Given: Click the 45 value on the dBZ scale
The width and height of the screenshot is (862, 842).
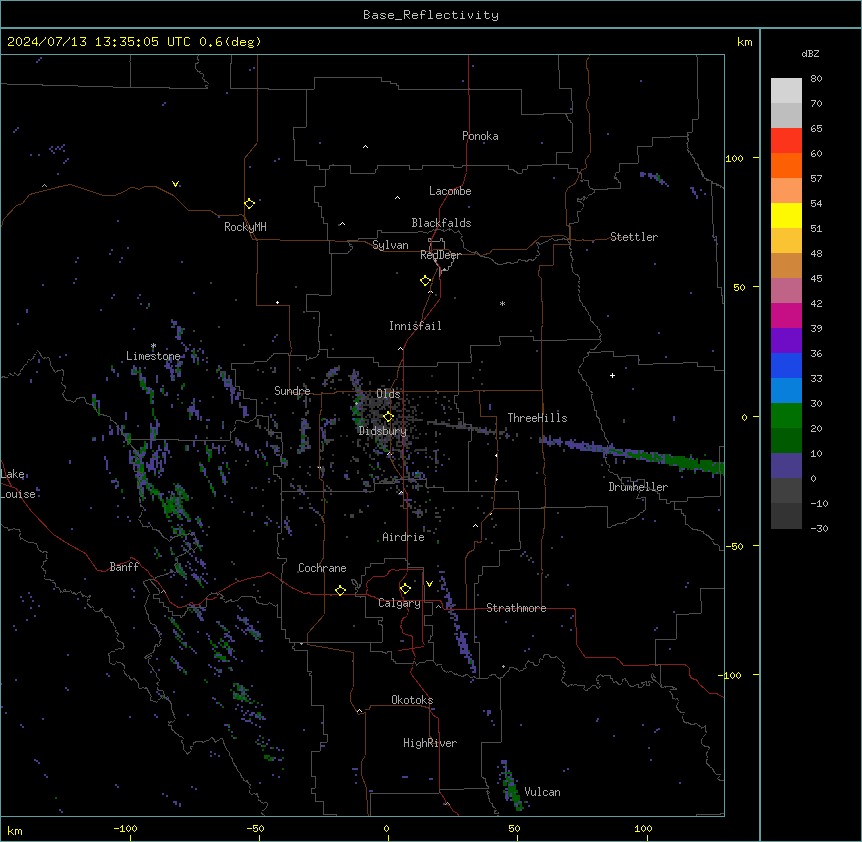Looking at the screenshot, I should (x=816, y=279).
